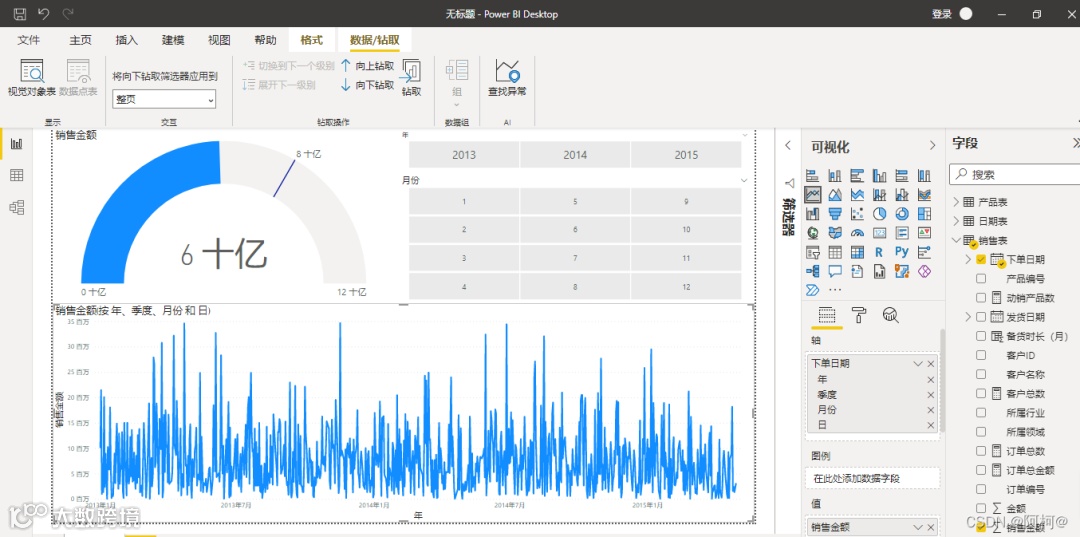Image resolution: width=1080 pixels, height=537 pixels.
Task: Expand the 下单日期 hierarchy
Action: (x=968, y=260)
